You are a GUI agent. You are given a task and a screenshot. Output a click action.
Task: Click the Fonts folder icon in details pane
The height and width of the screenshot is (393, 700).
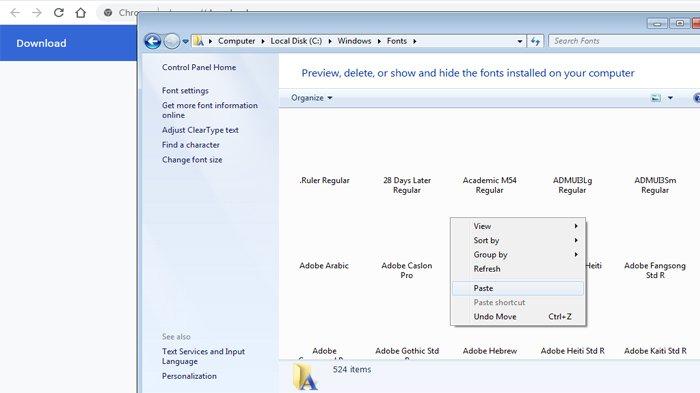click(x=305, y=376)
